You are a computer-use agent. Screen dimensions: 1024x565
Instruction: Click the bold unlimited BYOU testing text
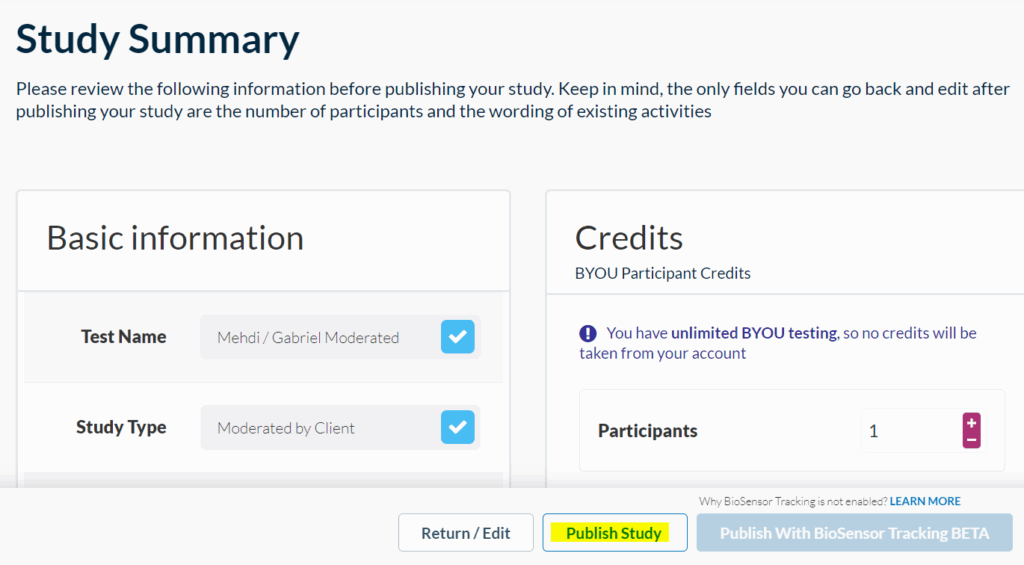(x=753, y=333)
